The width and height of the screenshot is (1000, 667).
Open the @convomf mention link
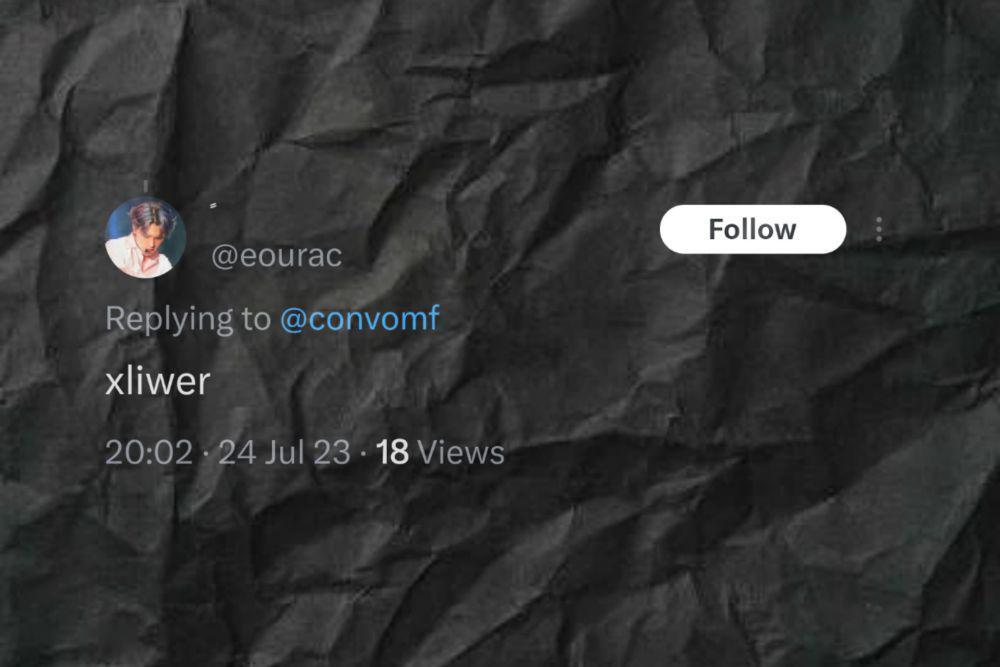point(360,318)
